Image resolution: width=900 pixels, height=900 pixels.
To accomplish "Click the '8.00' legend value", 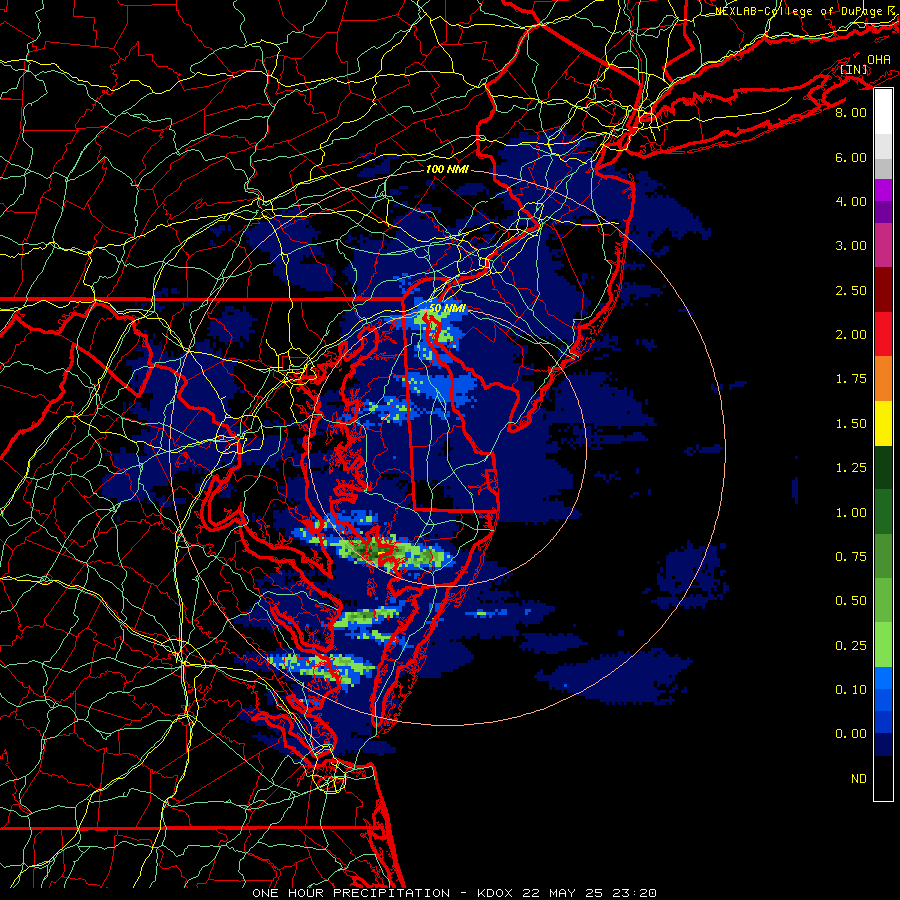I will pyautogui.click(x=851, y=112).
